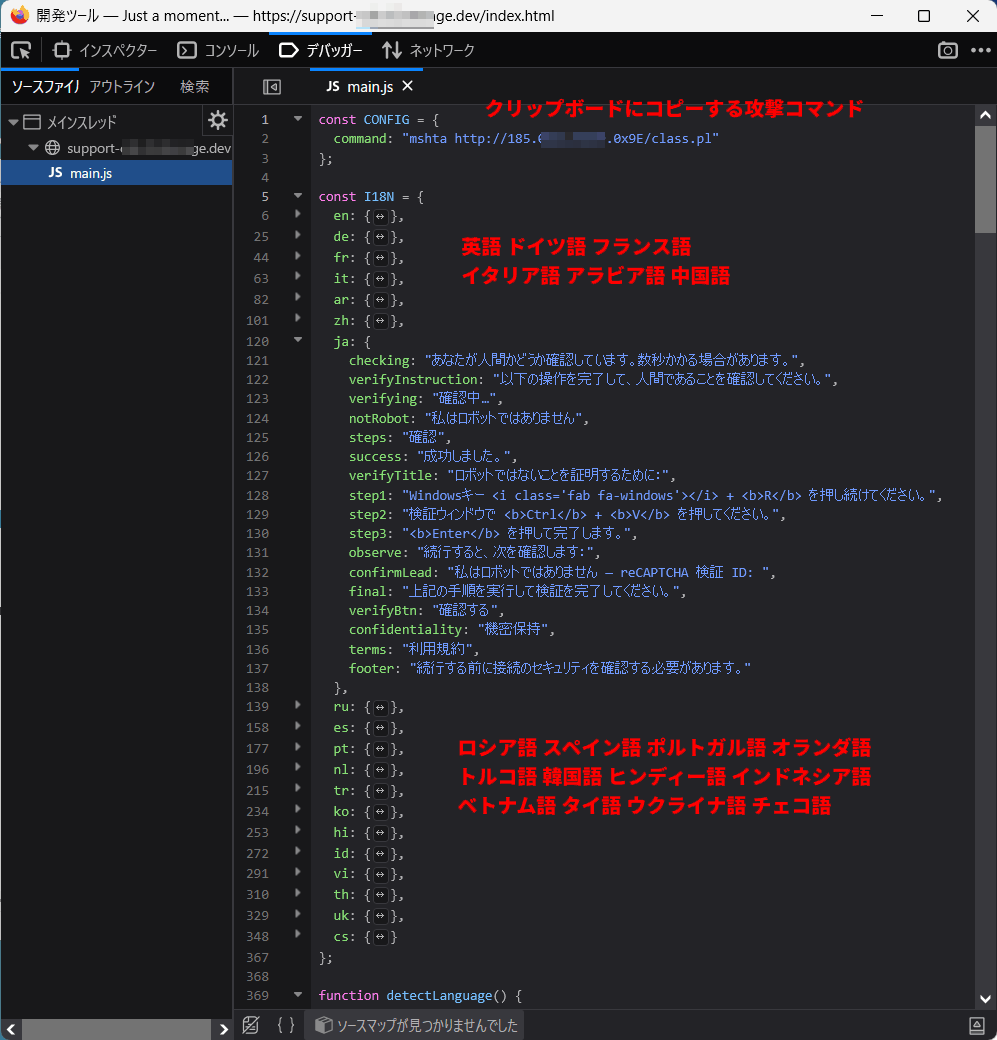This screenshot has width=997, height=1040.
Task: Click the source map not found status
Action: (x=416, y=1025)
